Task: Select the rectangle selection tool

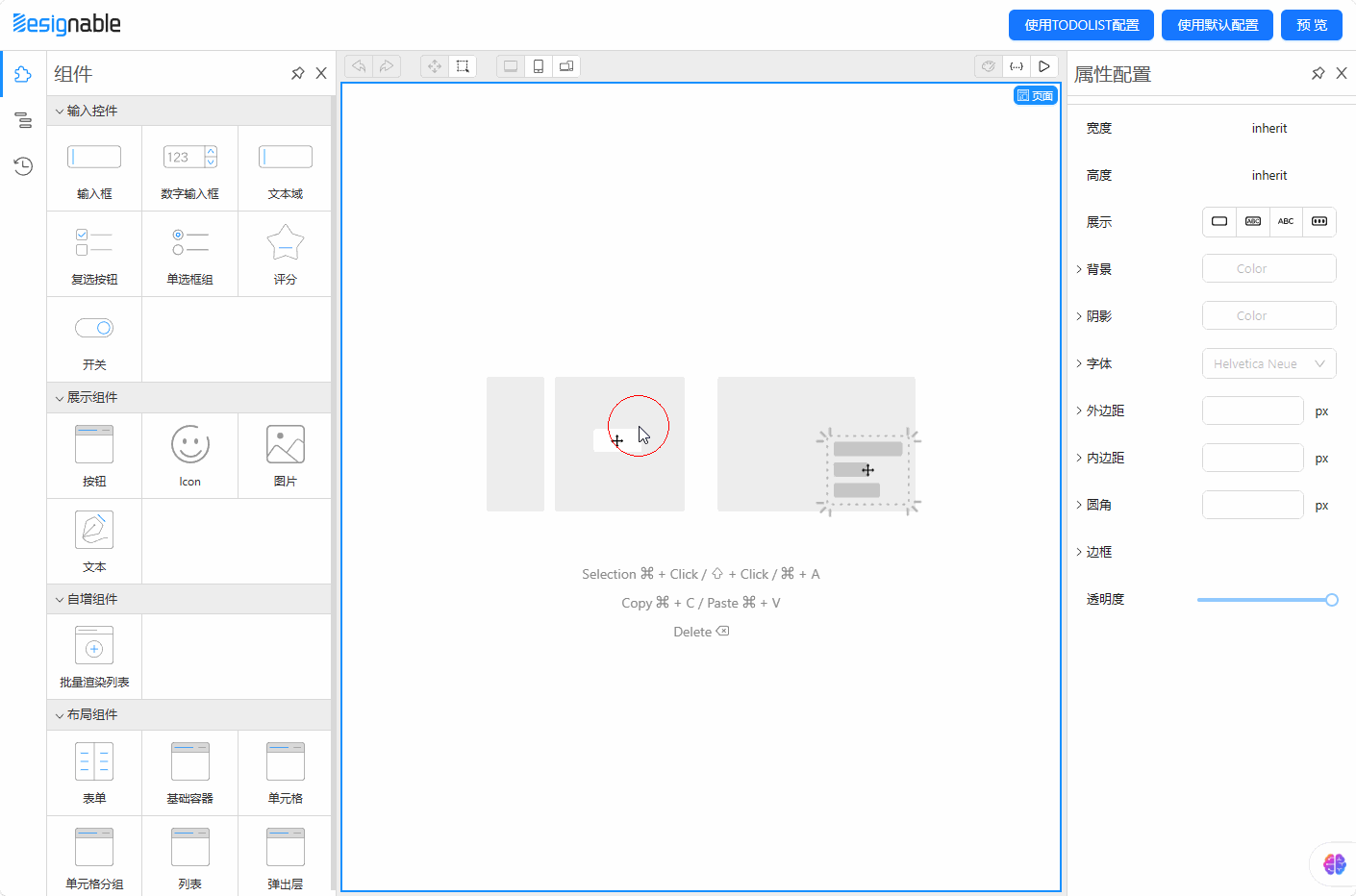Action: pyautogui.click(x=463, y=66)
